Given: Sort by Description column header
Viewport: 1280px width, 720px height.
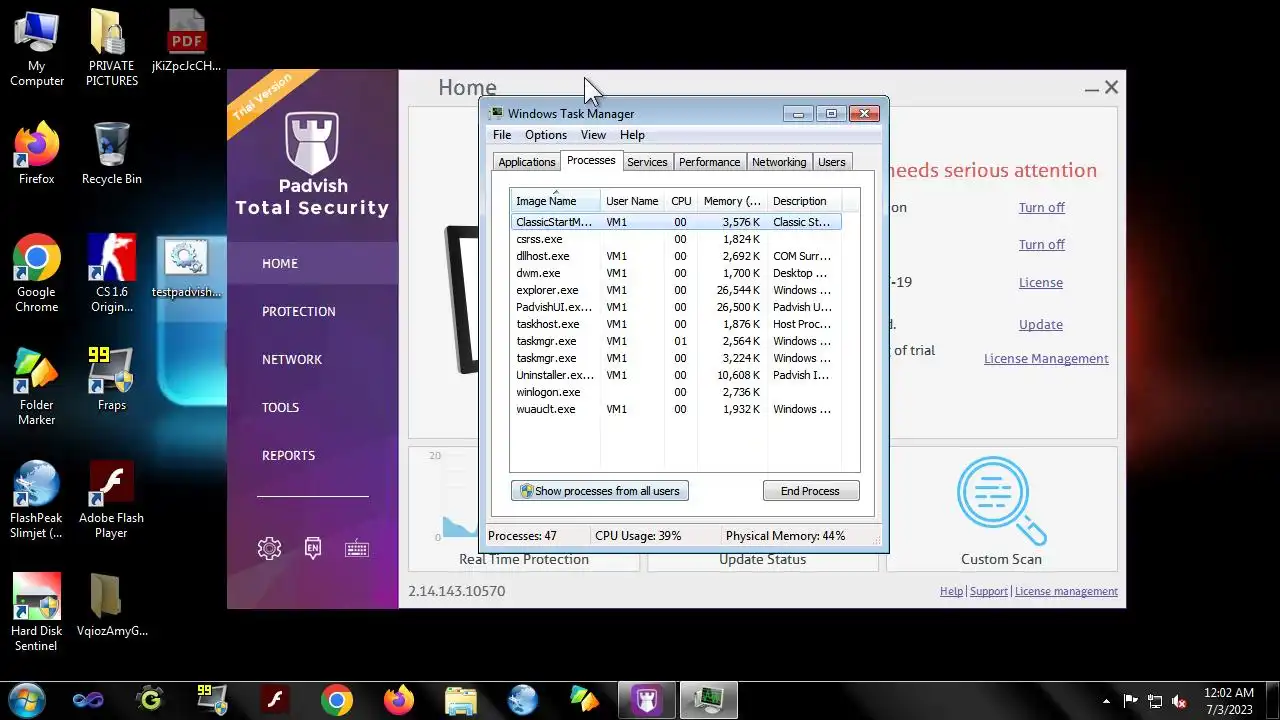Looking at the screenshot, I should [x=804, y=201].
